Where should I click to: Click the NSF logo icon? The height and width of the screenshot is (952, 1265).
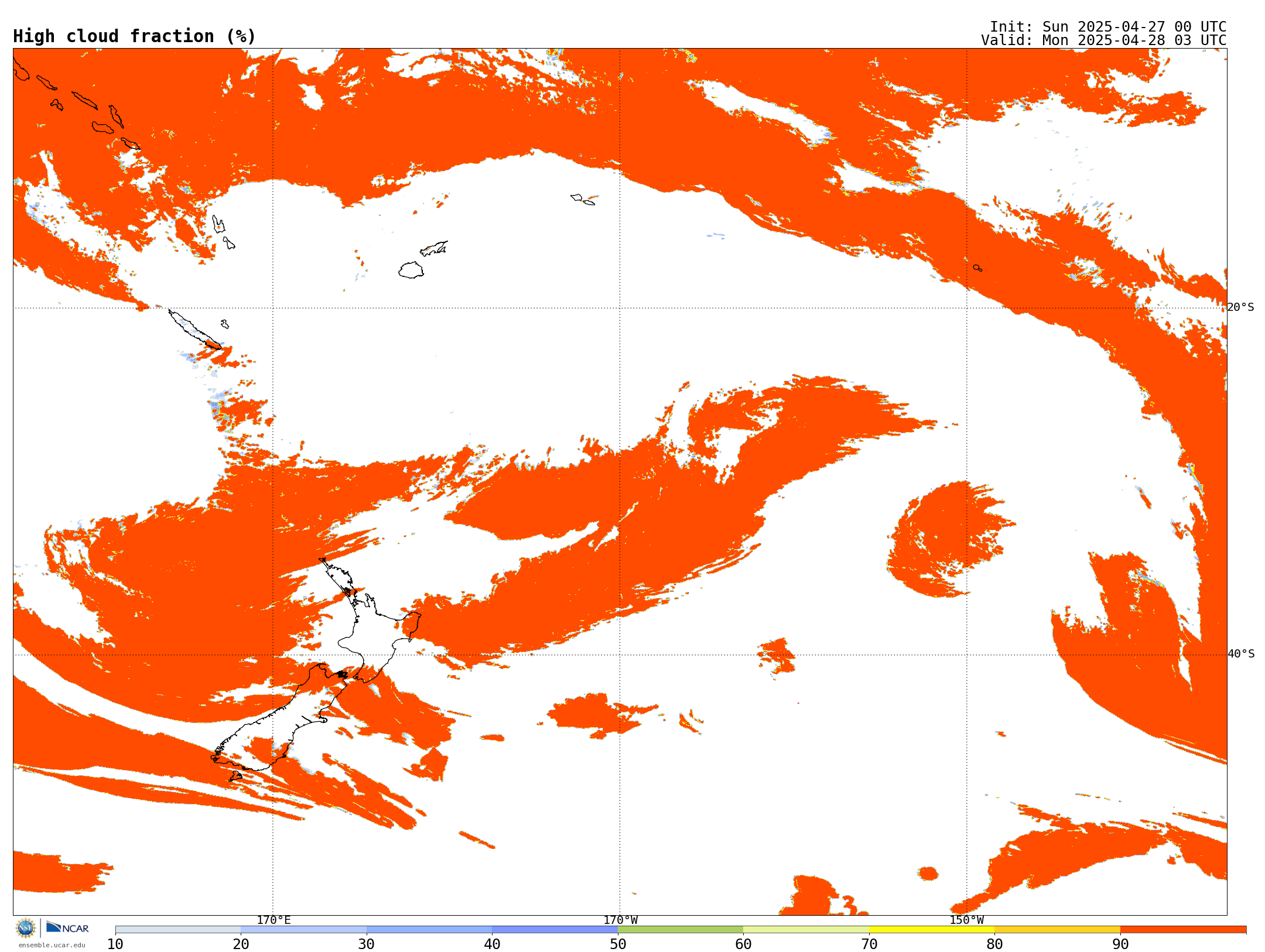(26, 927)
